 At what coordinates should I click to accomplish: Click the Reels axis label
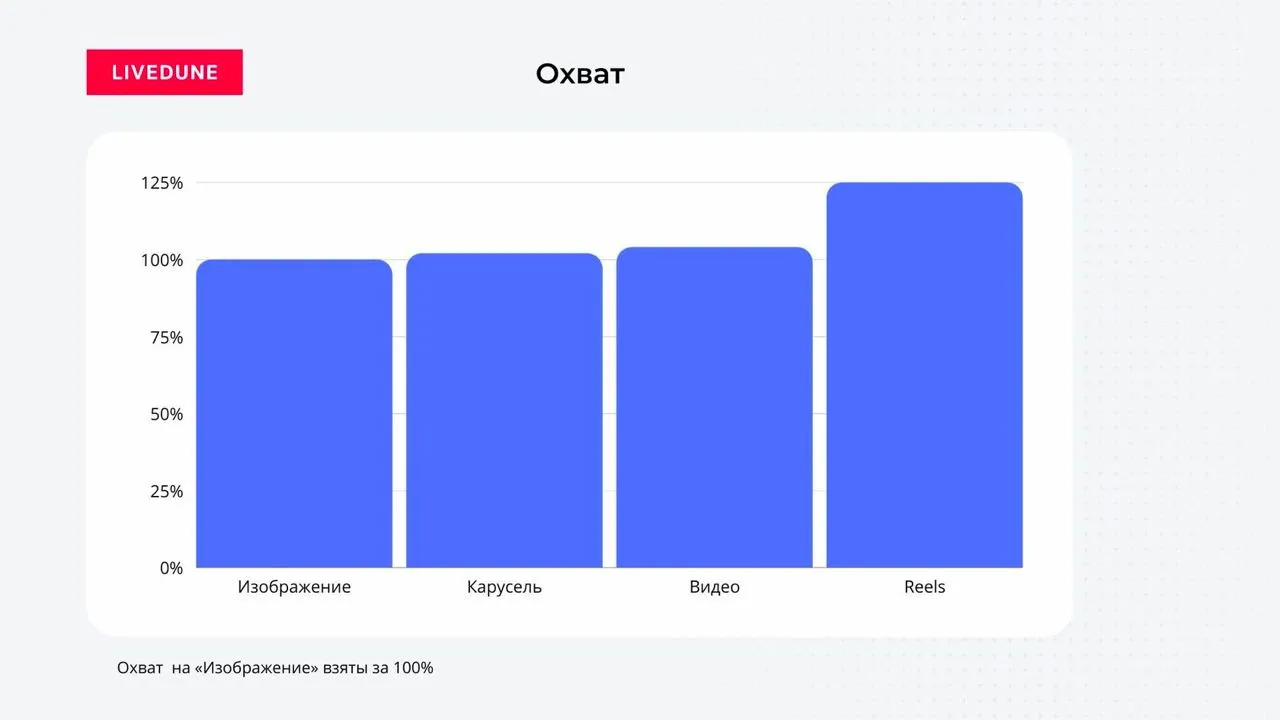pos(925,587)
